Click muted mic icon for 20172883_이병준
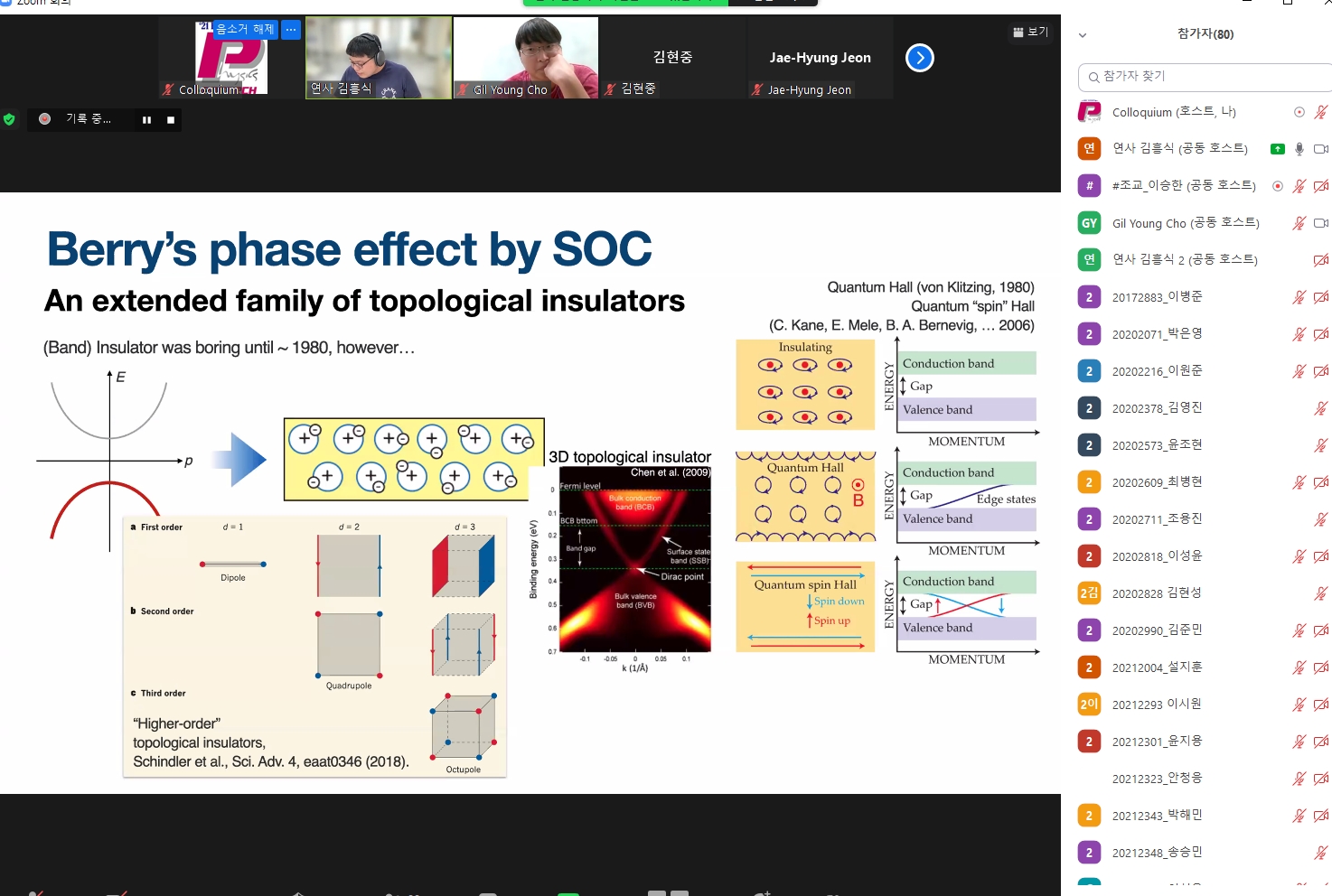Screen dimensions: 1332x896 click(x=1299, y=297)
